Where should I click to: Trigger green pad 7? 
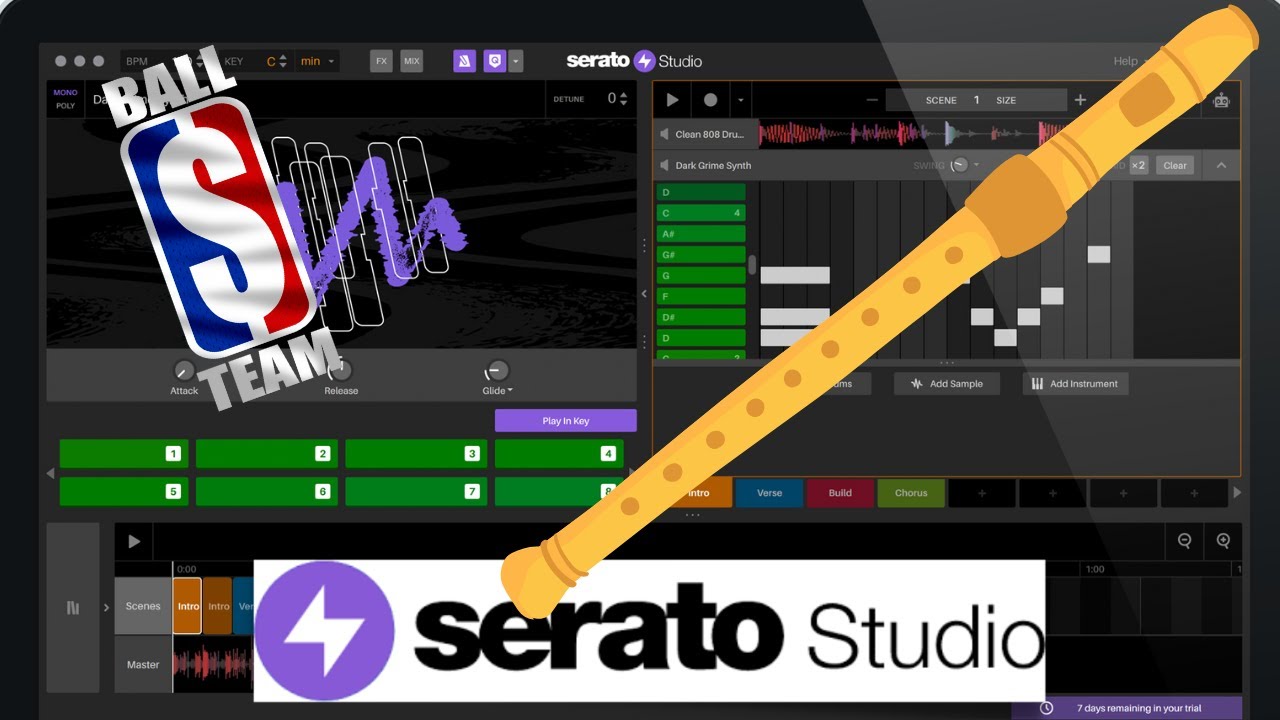tap(416, 491)
